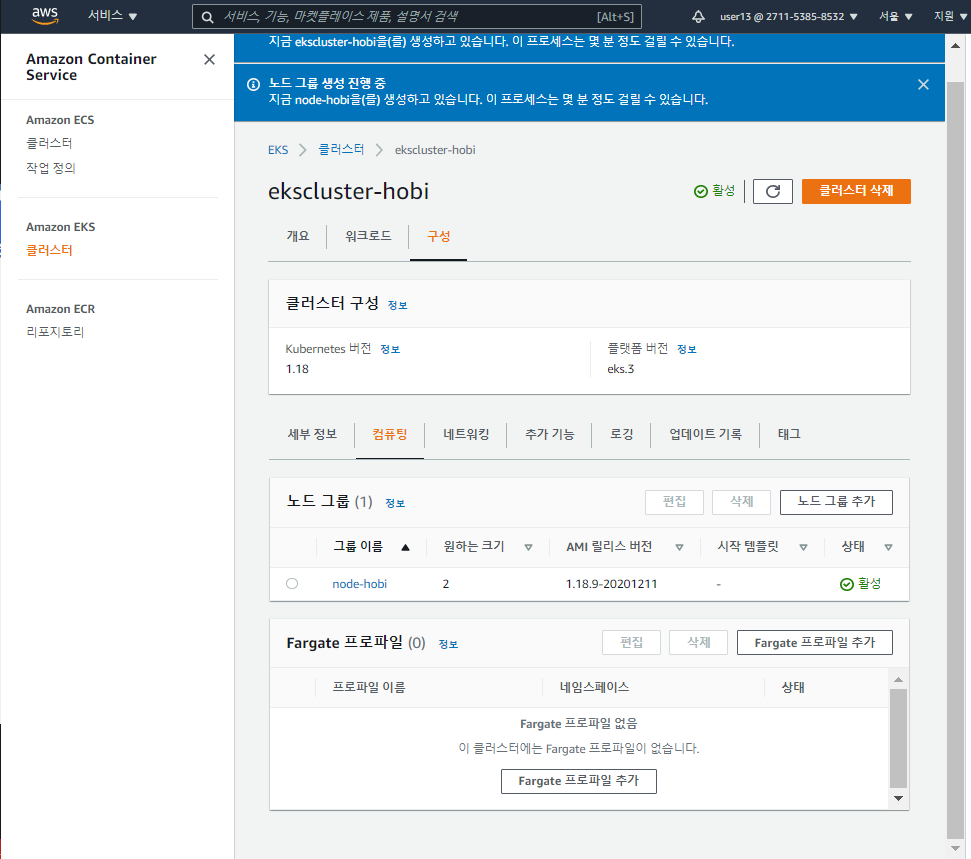Screen dimensions: 971x859
Task: Switch to the 개요 tab
Action: click(298, 237)
